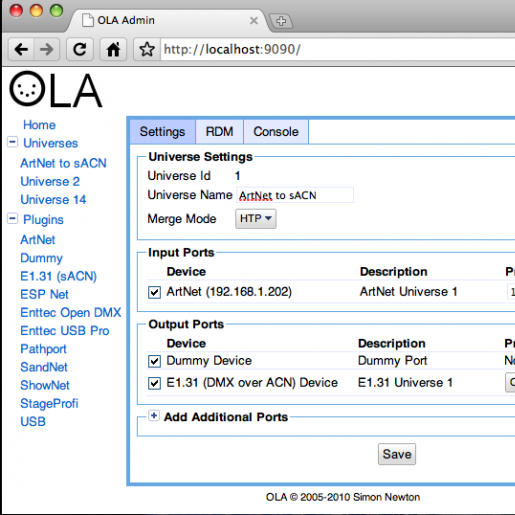Click the Dummy Port description

pos(392,361)
